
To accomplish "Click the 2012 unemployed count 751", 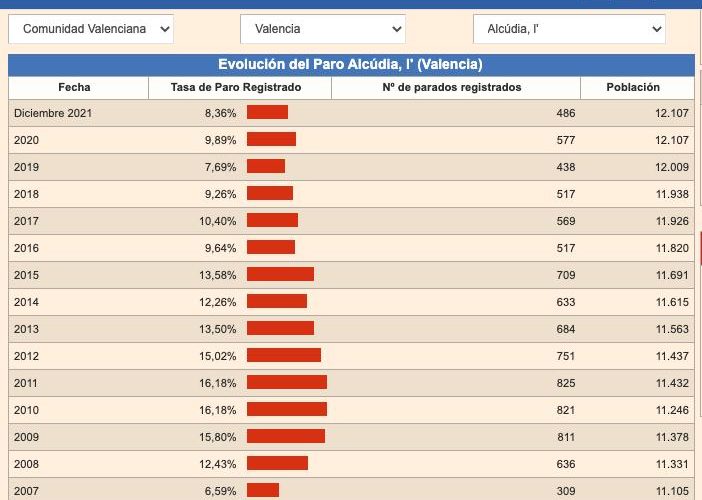I will click(565, 356).
